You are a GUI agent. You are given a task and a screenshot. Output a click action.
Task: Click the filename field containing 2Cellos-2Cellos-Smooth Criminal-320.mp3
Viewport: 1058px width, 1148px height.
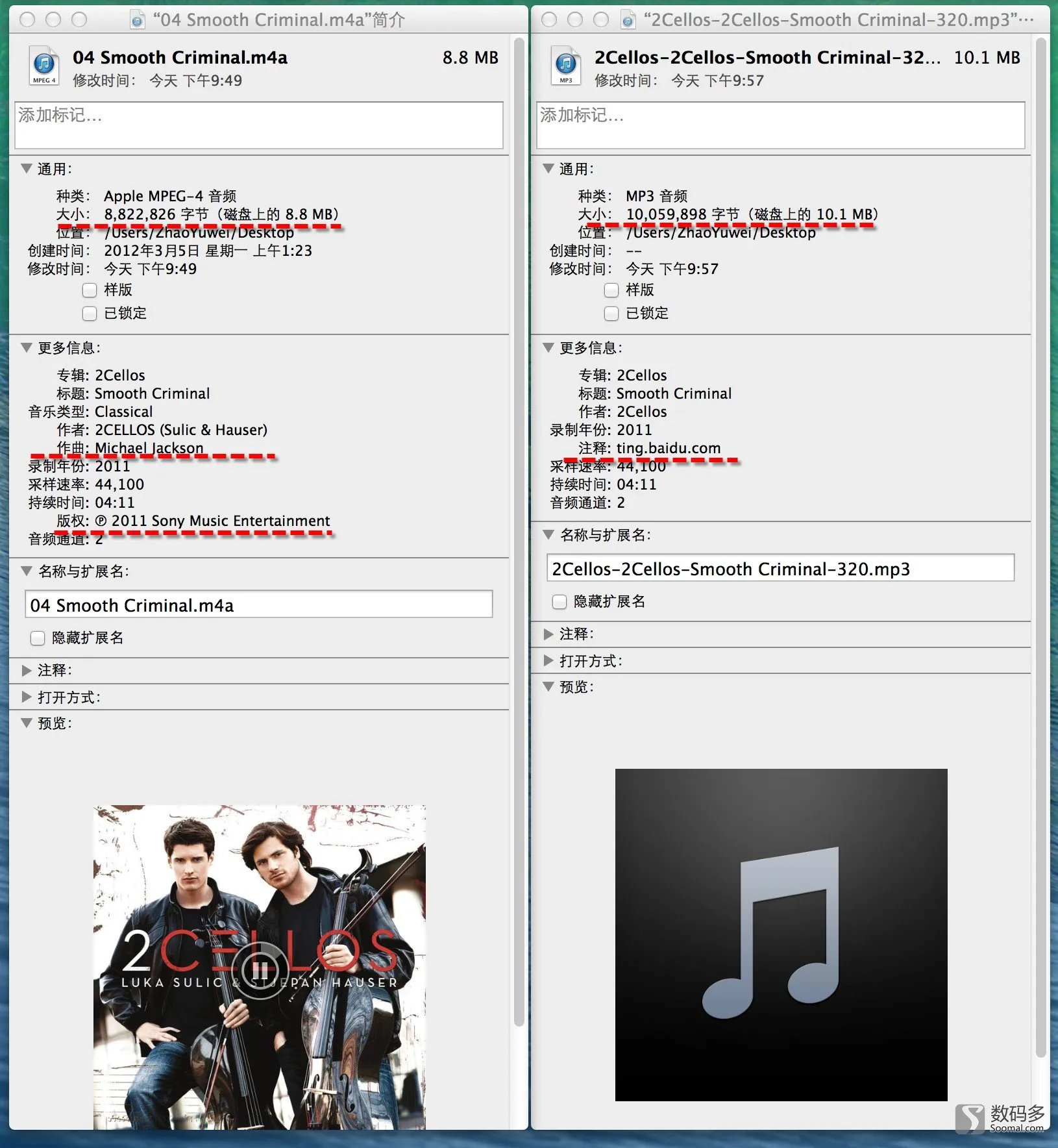point(780,568)
